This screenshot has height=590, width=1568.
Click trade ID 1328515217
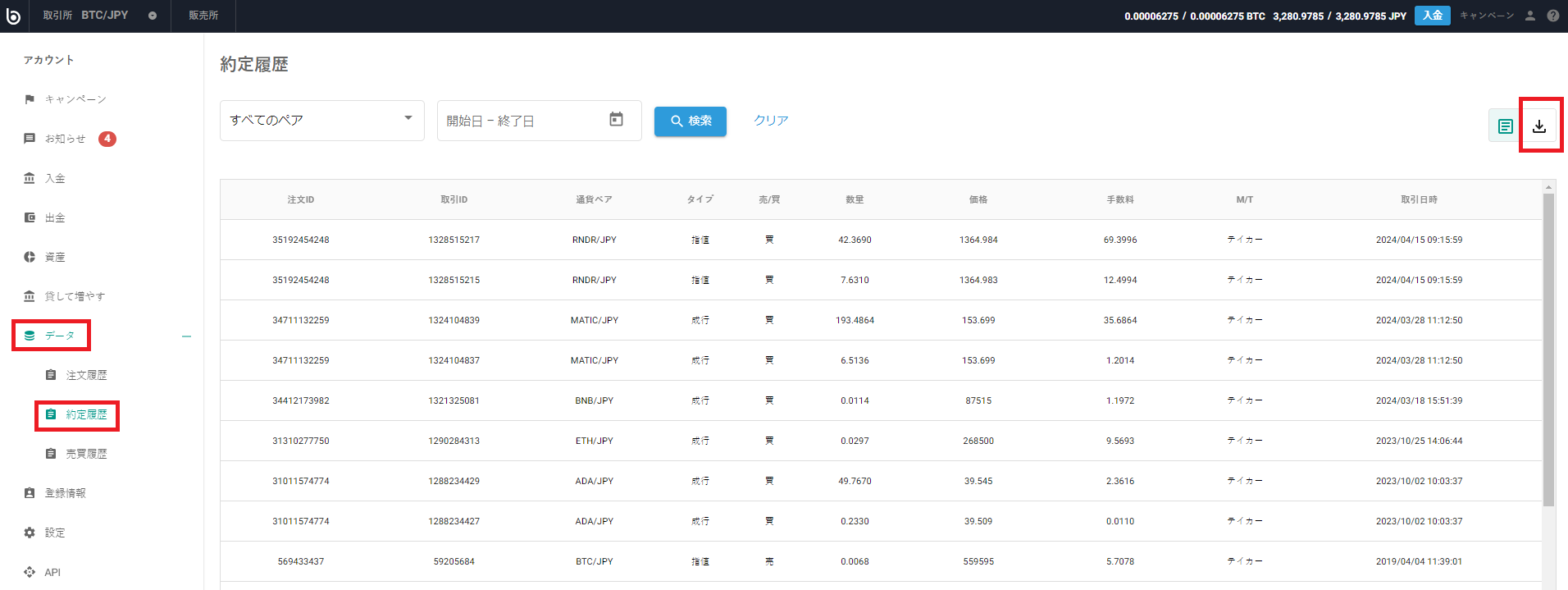[454, 240]
